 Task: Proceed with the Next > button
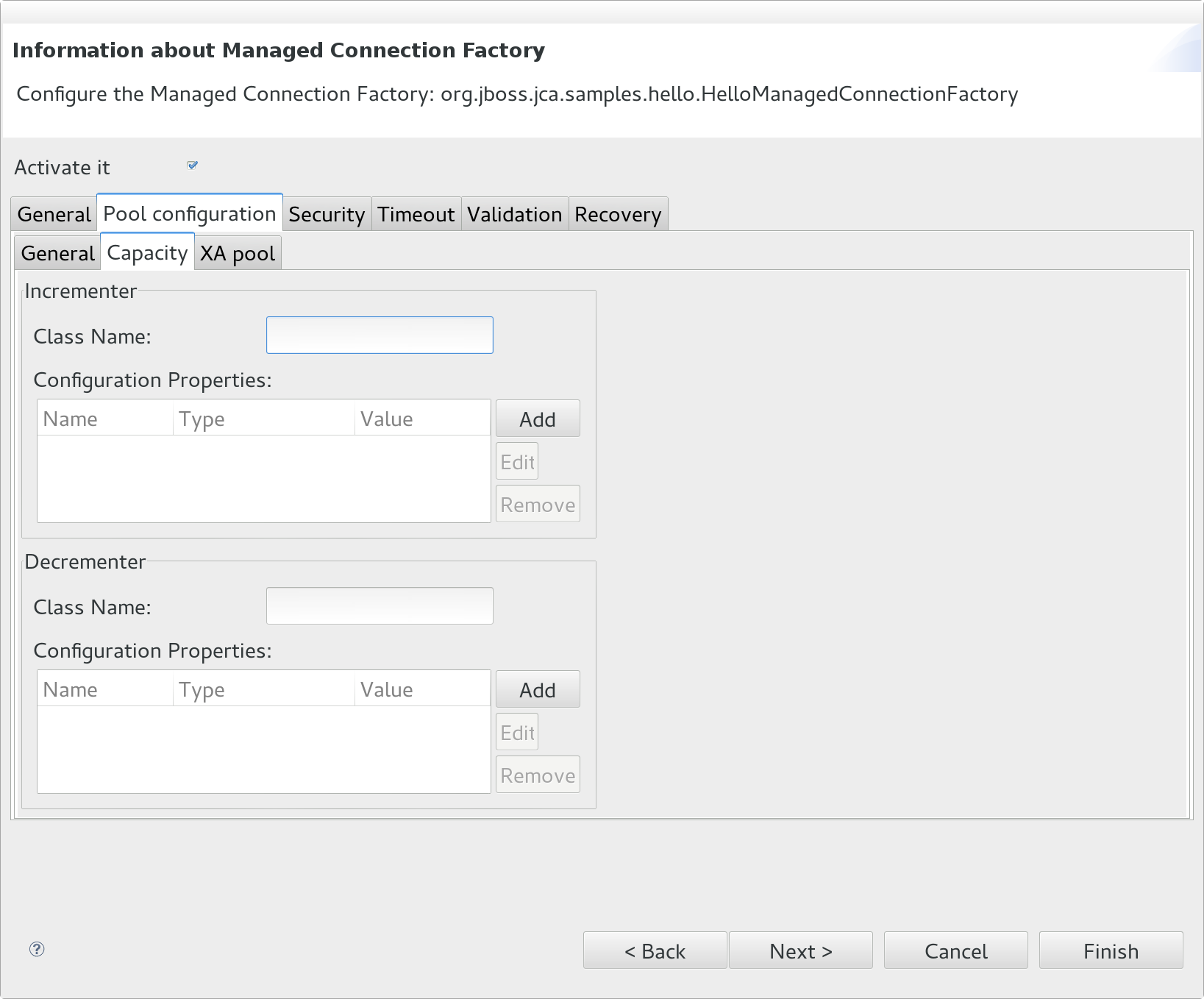800,951
